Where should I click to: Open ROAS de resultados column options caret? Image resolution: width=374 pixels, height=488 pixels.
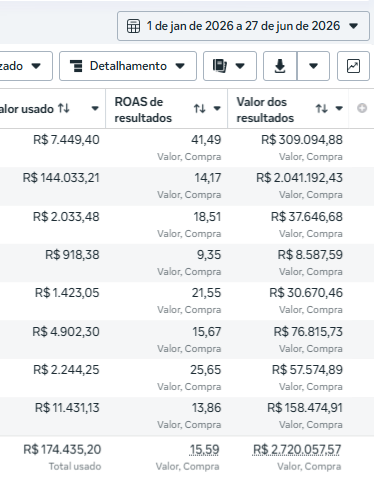coord(217,108)
